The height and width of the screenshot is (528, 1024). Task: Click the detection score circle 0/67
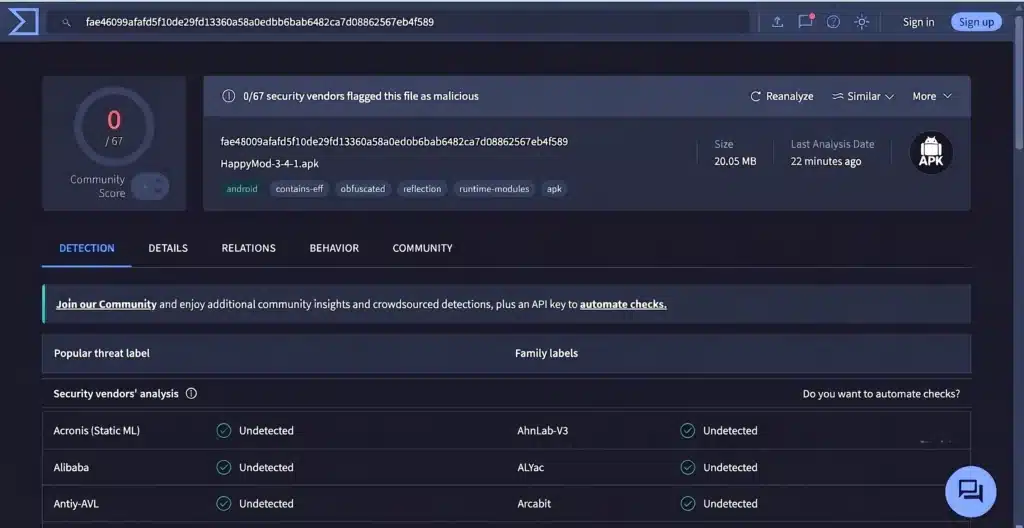(x=114, y=127)
